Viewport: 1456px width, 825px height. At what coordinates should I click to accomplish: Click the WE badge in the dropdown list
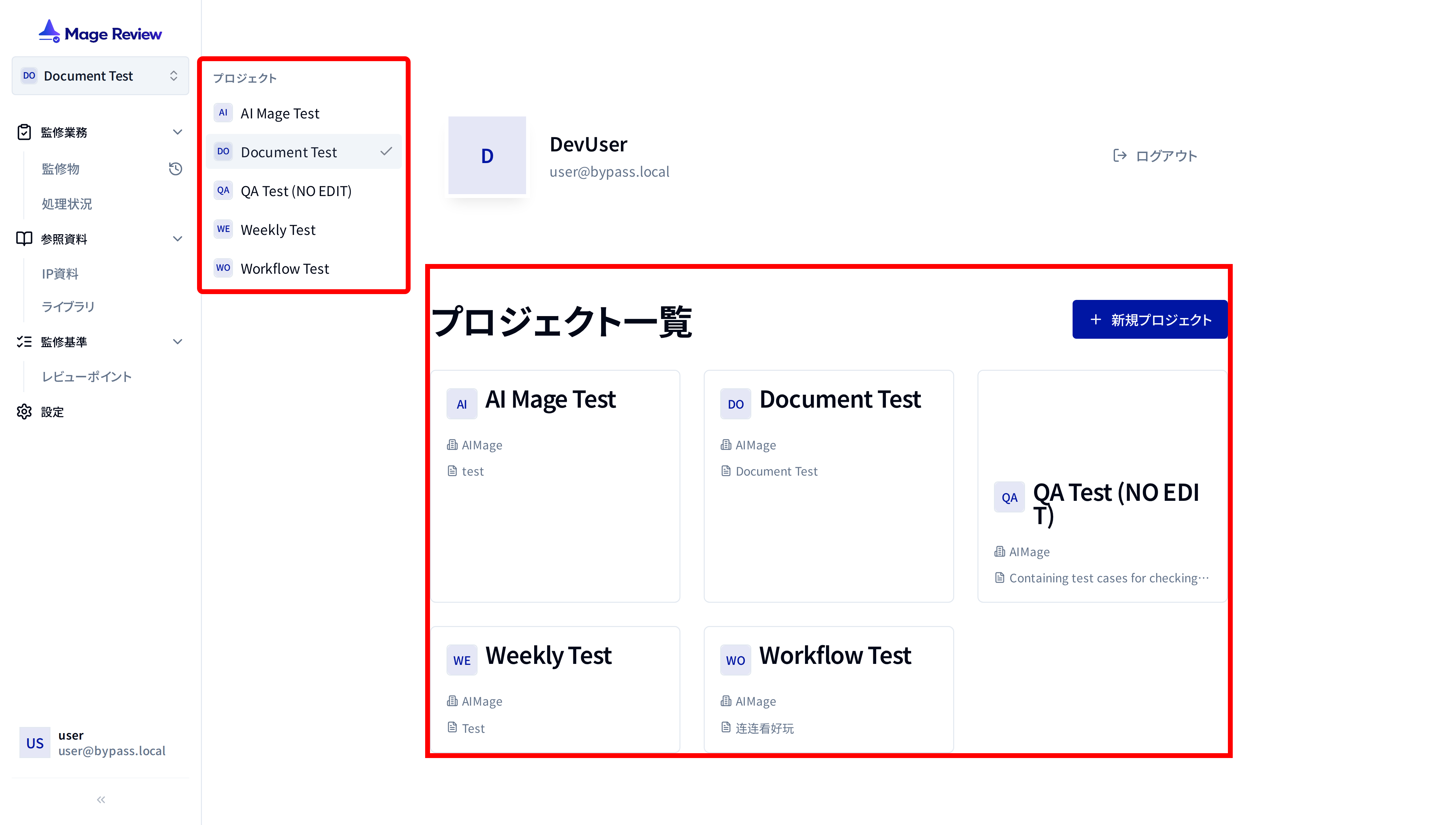pyautogui.click(x=223, y=229)
